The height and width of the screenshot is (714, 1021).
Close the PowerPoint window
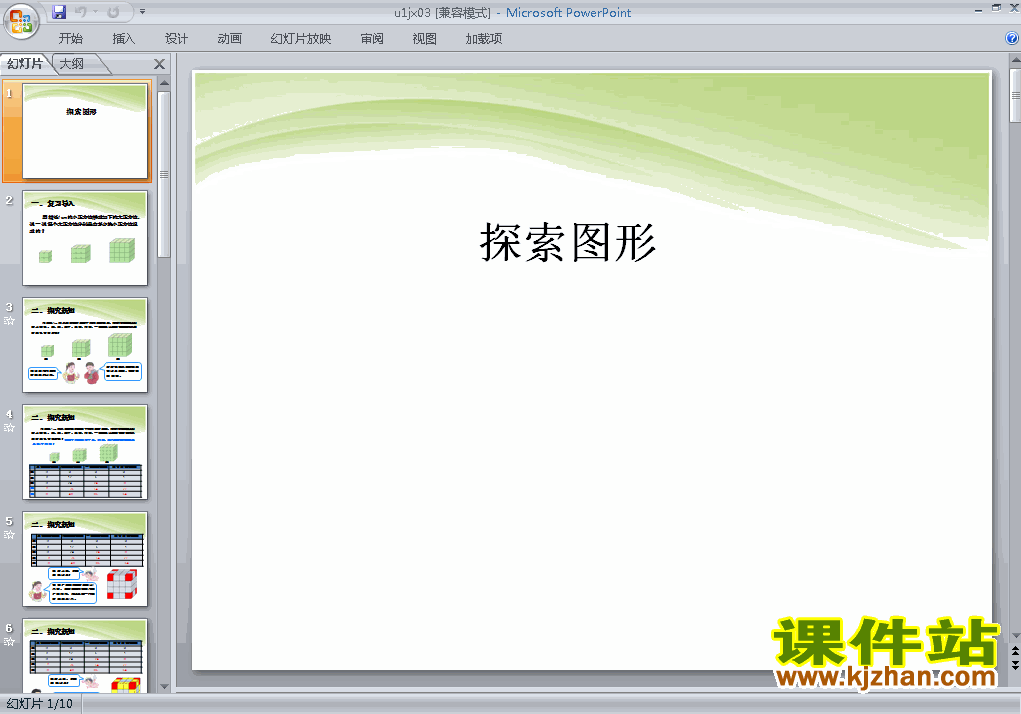click(x=1014, y=8)
